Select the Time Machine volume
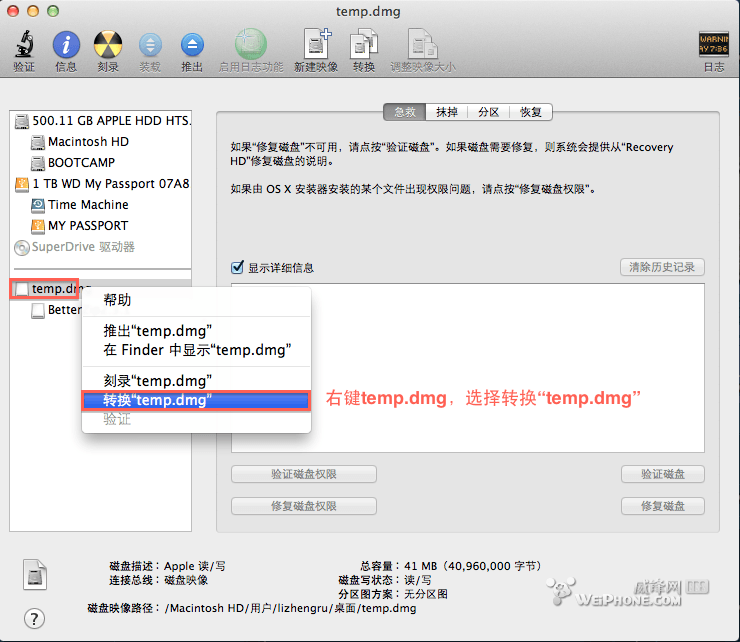Image resolution: width=740 pixels, height=642 pixels. (88, 205)
